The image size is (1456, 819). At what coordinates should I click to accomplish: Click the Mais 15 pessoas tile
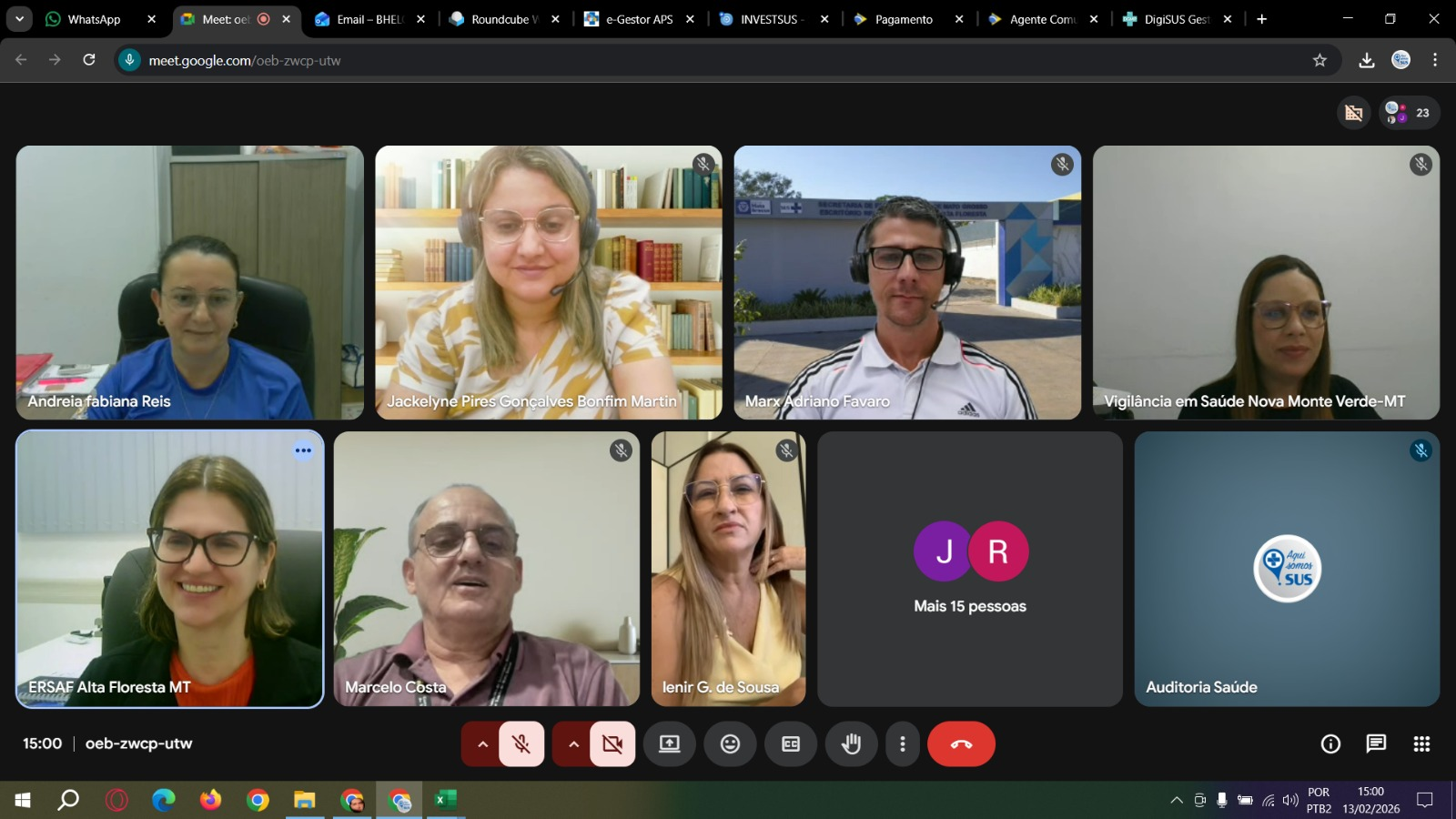969,569
